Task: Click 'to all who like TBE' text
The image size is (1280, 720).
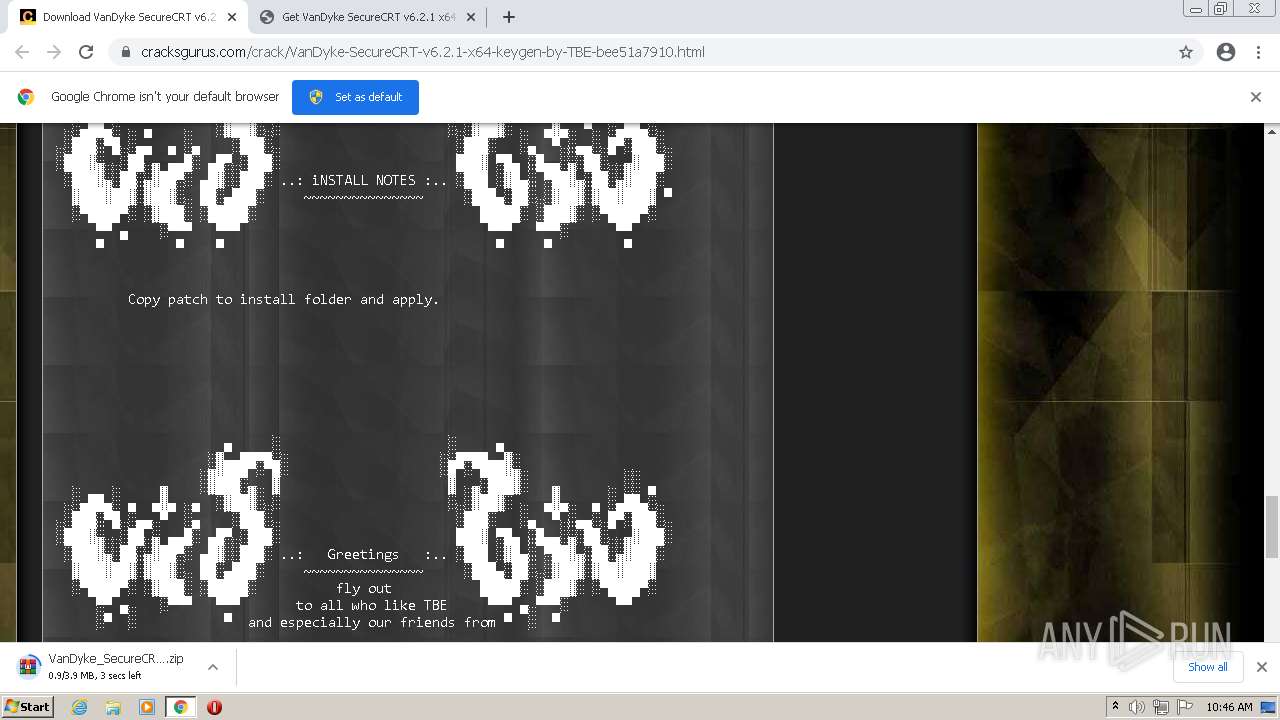Action: (x=371, y=605)
